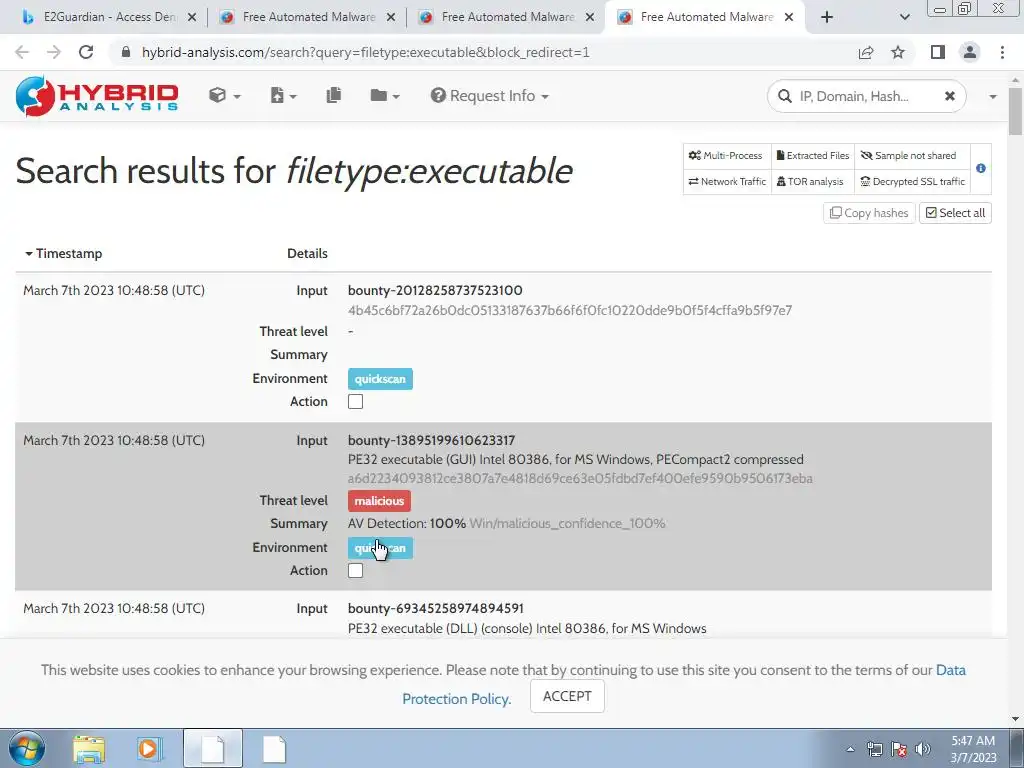Click the address bar URL

click(x=366, y=52)
